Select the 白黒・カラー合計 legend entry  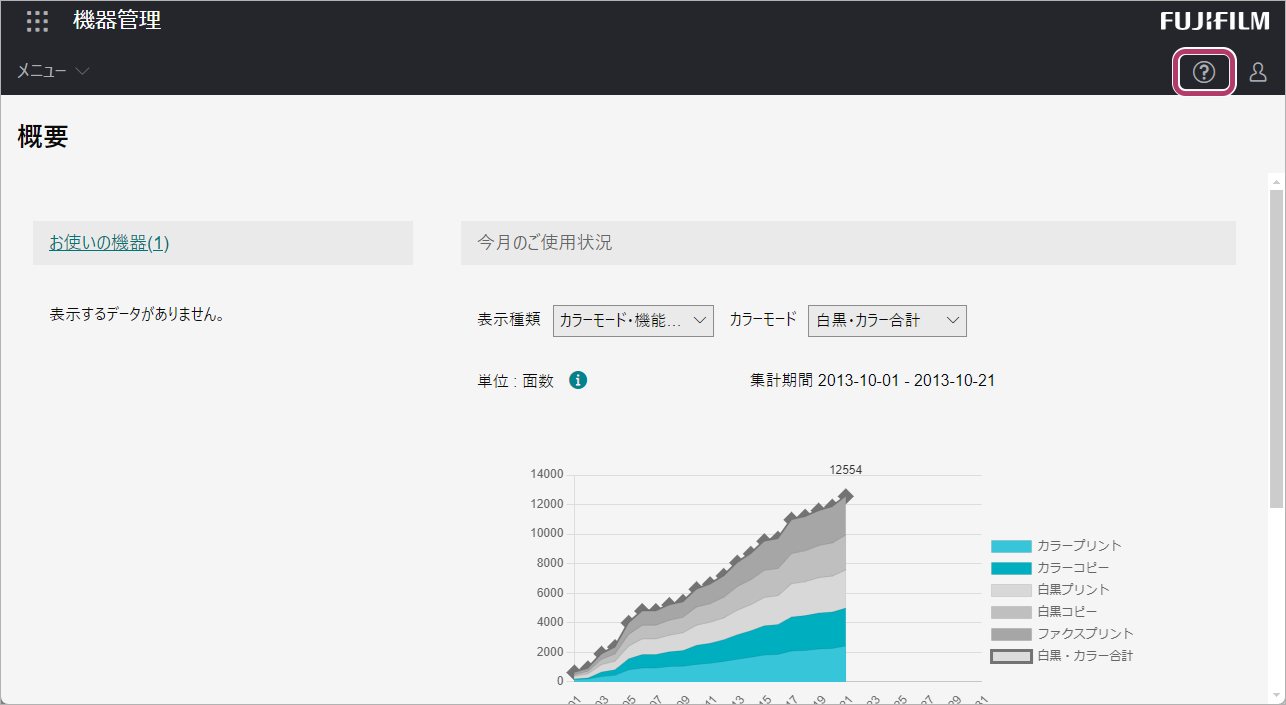[x=1085, y=656]
